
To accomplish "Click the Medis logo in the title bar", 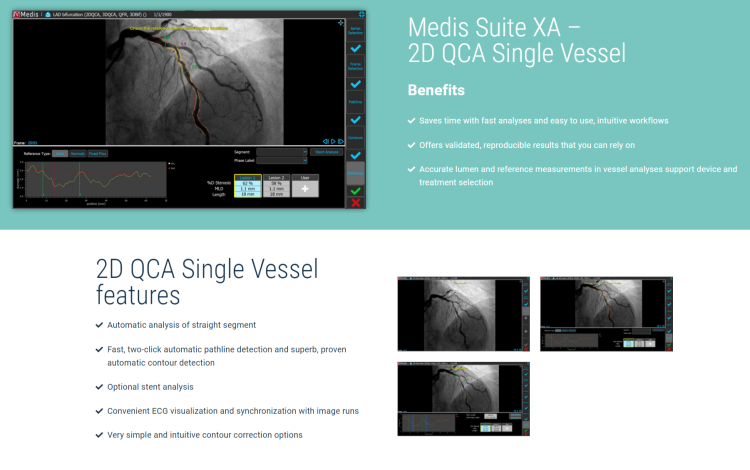I will [25, 14].
